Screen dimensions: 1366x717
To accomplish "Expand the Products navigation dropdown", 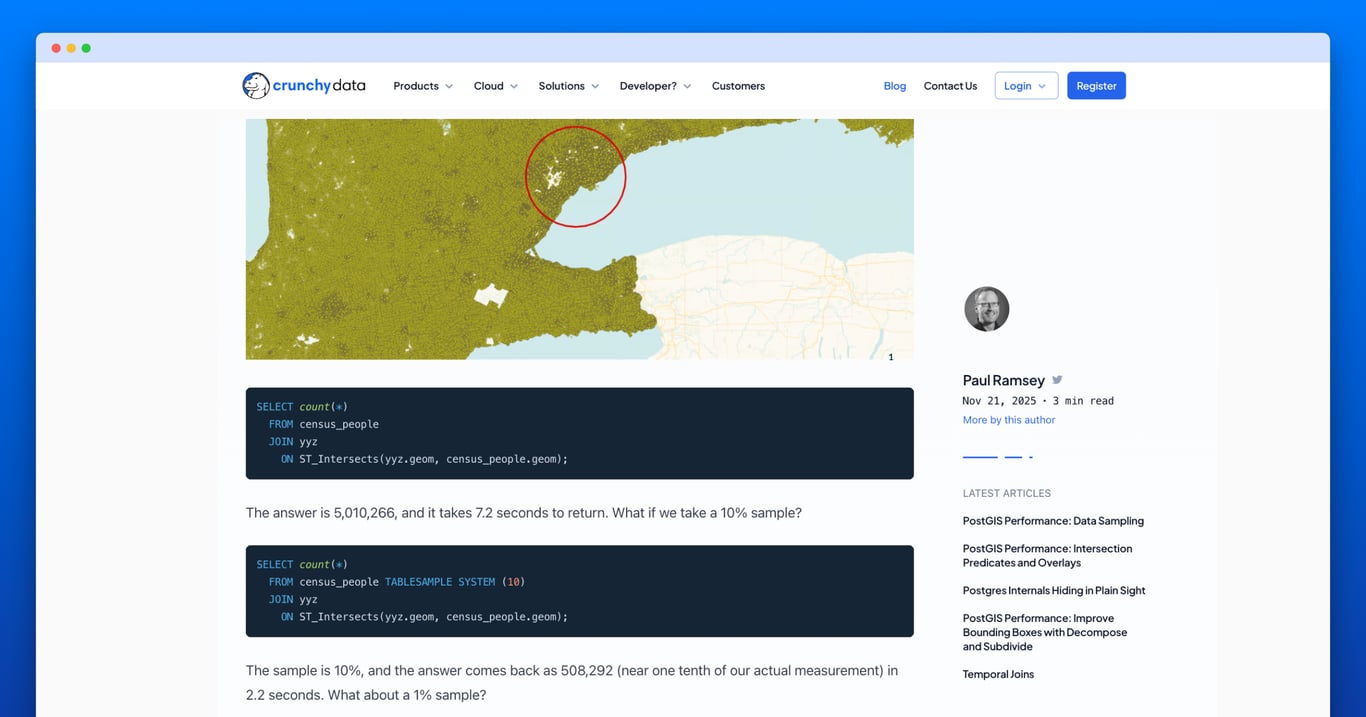I will pyautogui.click(x=422, y=86).
